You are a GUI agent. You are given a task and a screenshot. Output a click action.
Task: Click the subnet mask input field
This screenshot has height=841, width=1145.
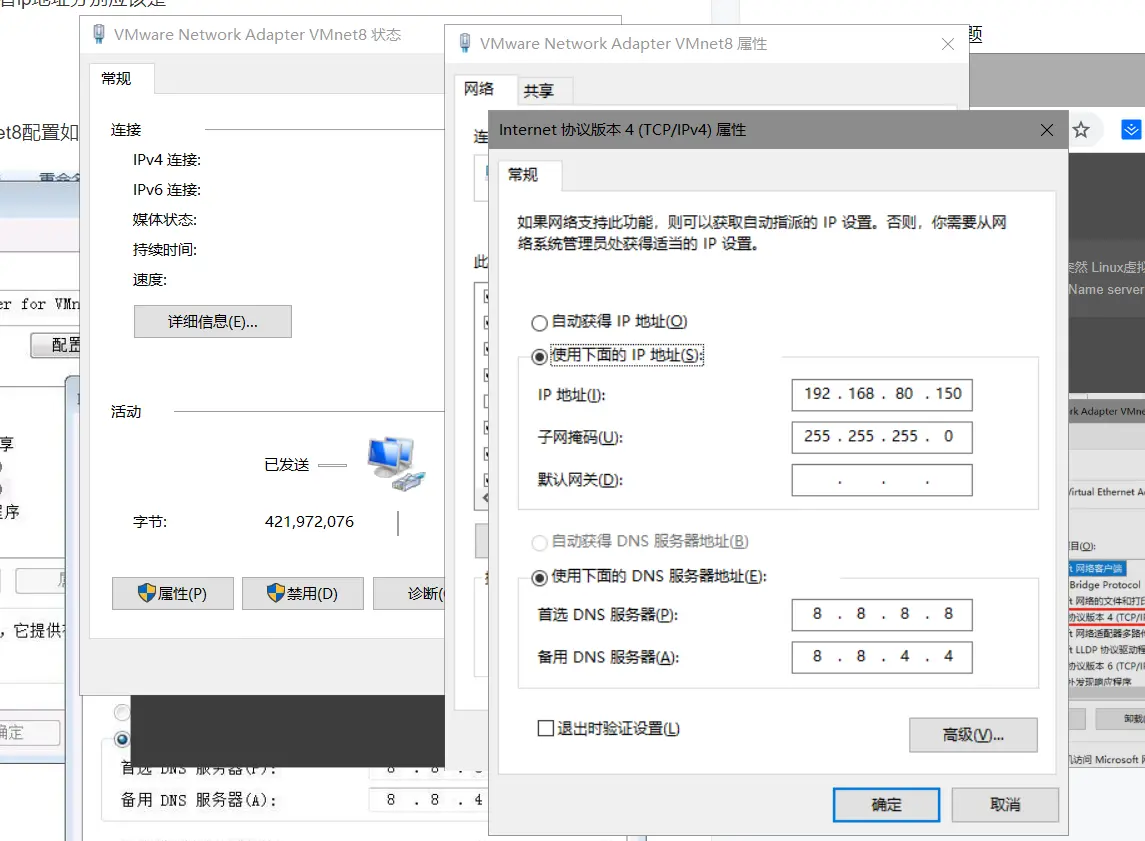[881, 437]
